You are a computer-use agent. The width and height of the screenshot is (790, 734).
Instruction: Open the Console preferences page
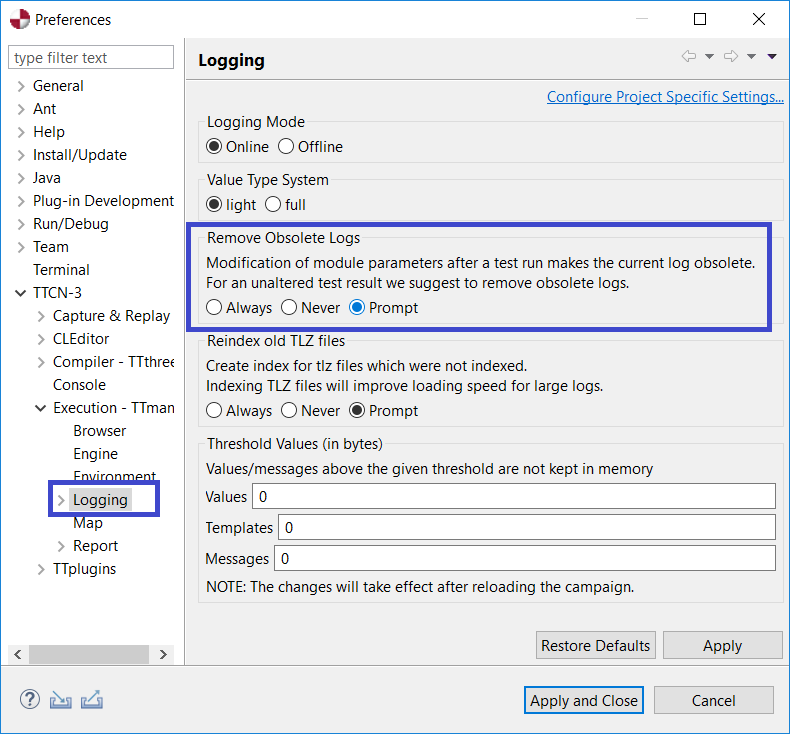click(79, 385)
